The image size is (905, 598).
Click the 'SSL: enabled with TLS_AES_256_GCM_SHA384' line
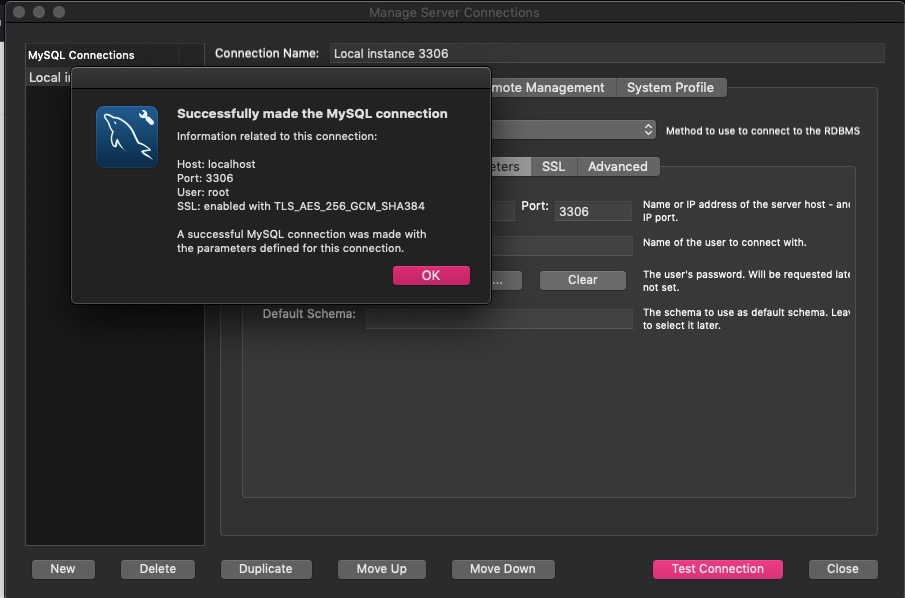tap(301, 206)
